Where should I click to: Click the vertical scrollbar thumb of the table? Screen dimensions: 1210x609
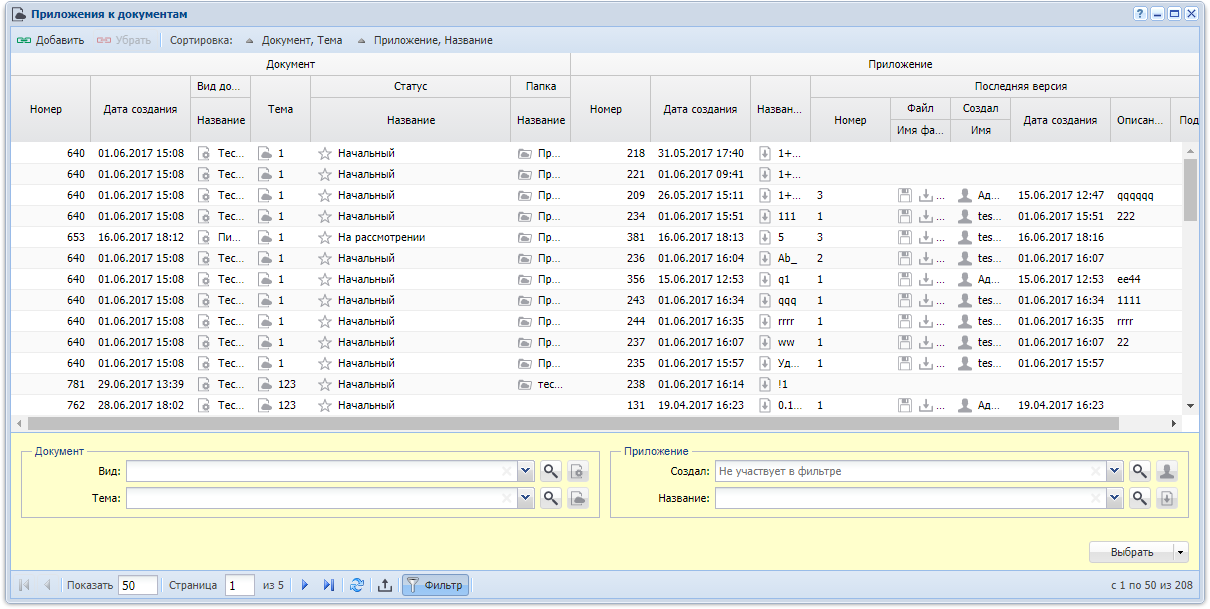coord(1190,188)
